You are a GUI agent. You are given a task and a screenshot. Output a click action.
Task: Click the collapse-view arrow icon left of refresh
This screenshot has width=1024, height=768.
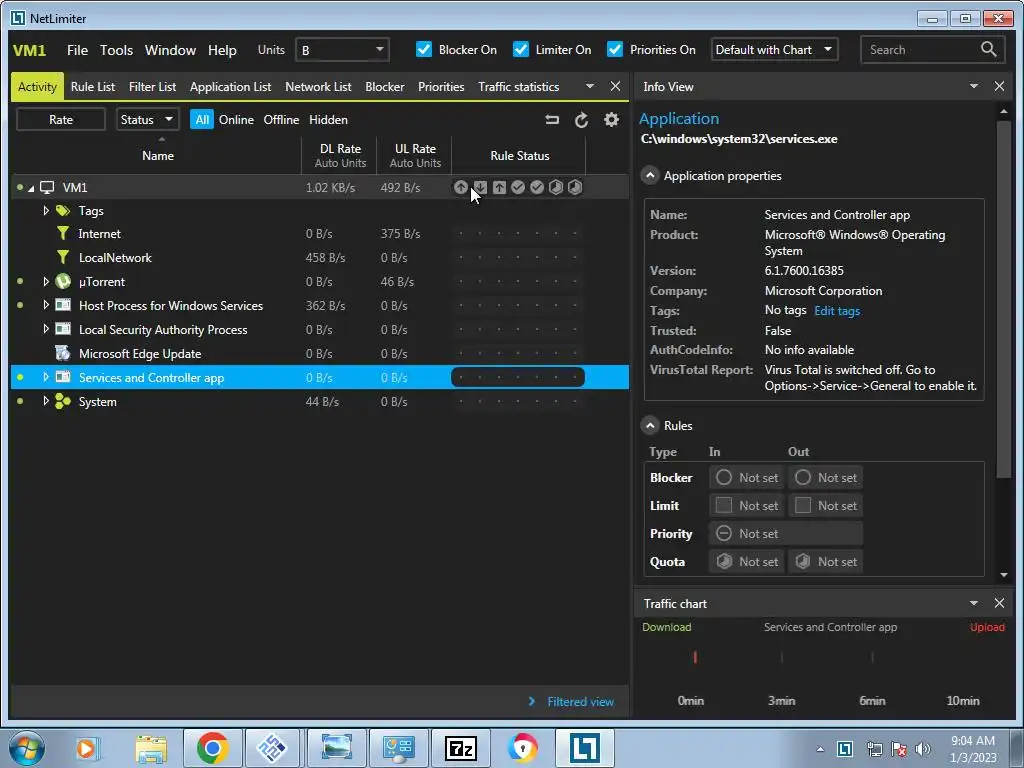click(552, 120)
